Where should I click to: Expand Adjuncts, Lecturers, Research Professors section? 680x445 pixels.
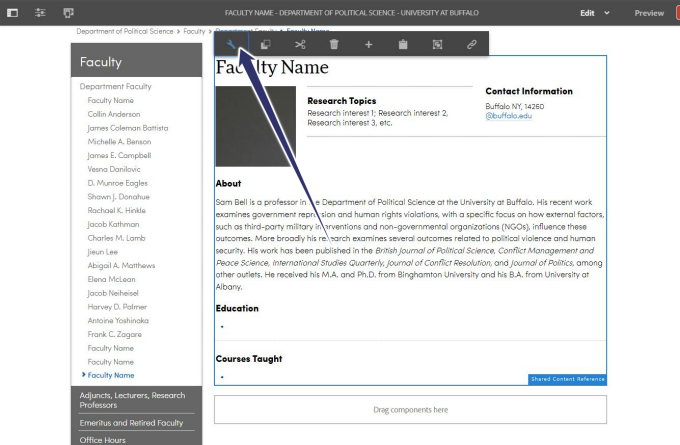(136, 400)
